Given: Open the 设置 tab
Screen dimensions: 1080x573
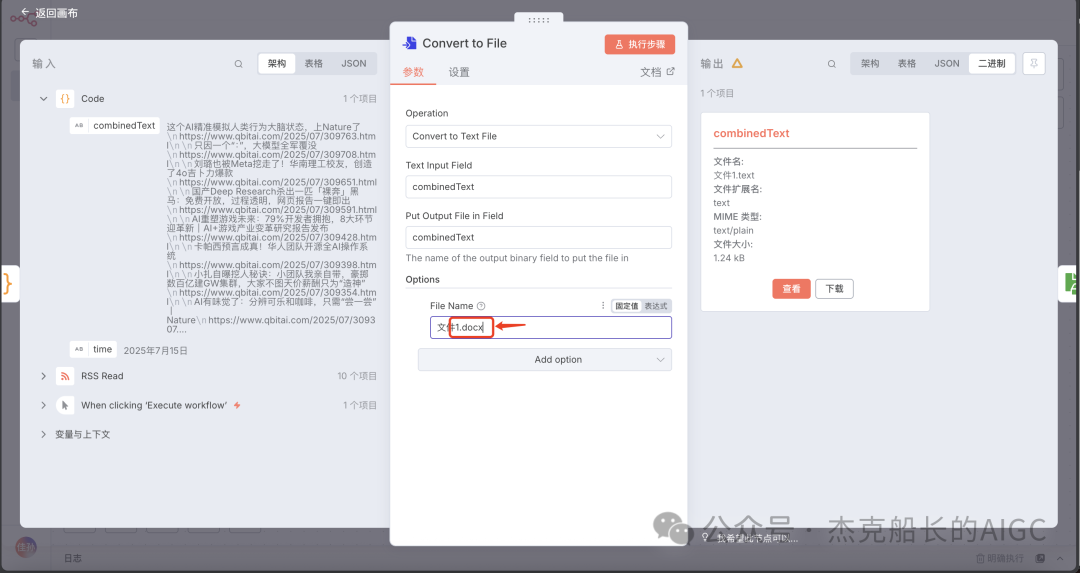Looking at the screenshot, I should (459, 72).
